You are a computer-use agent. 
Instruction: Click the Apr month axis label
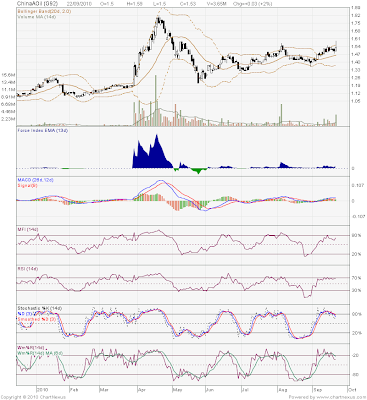[x=142, y=389]
